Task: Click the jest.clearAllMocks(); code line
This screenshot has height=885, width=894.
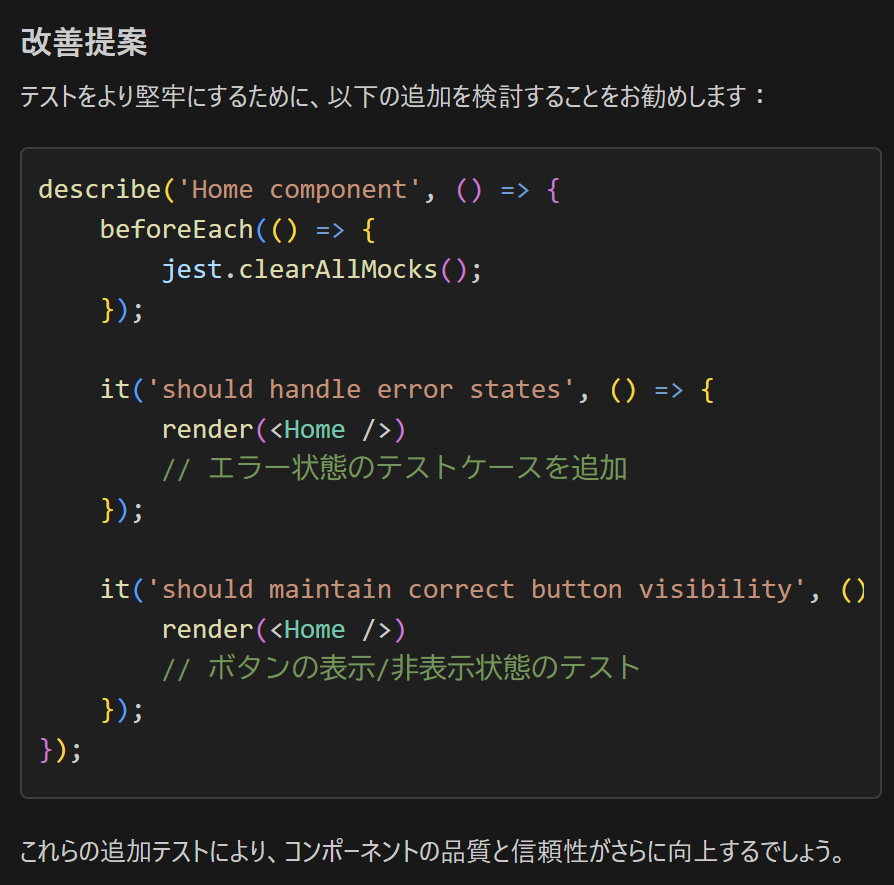Action: 322,270
